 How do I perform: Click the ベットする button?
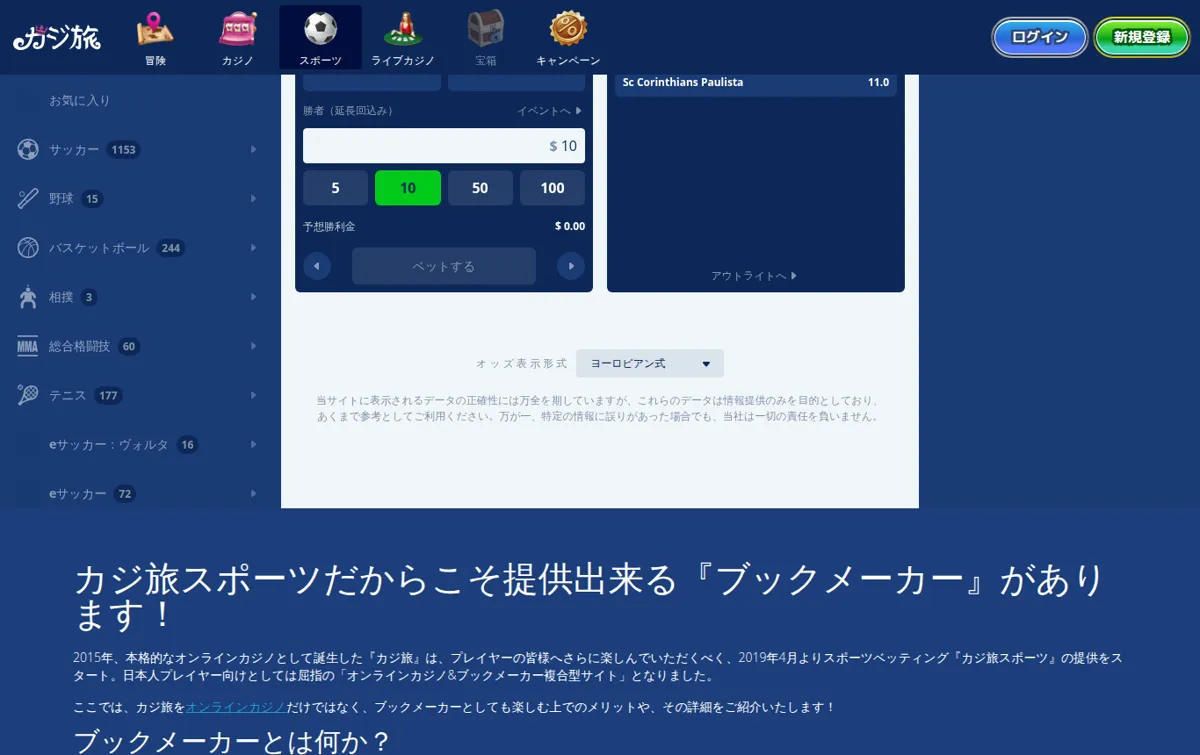click(444, 266)
